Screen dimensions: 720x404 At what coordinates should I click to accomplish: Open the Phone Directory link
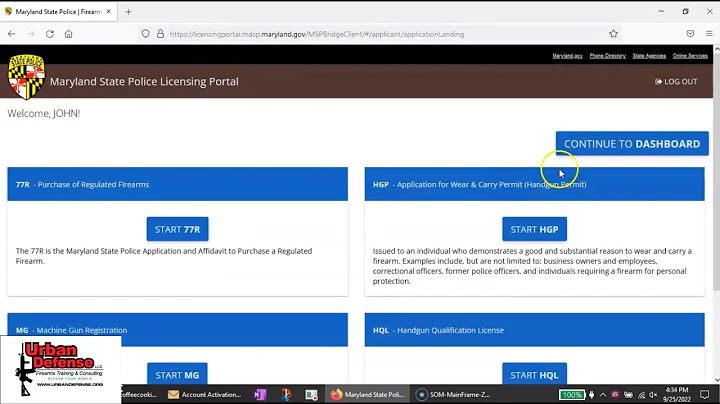point(608,56)
